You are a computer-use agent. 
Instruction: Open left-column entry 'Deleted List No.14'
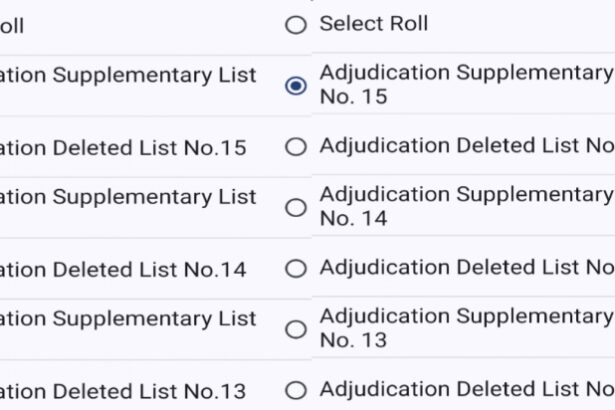123,270
